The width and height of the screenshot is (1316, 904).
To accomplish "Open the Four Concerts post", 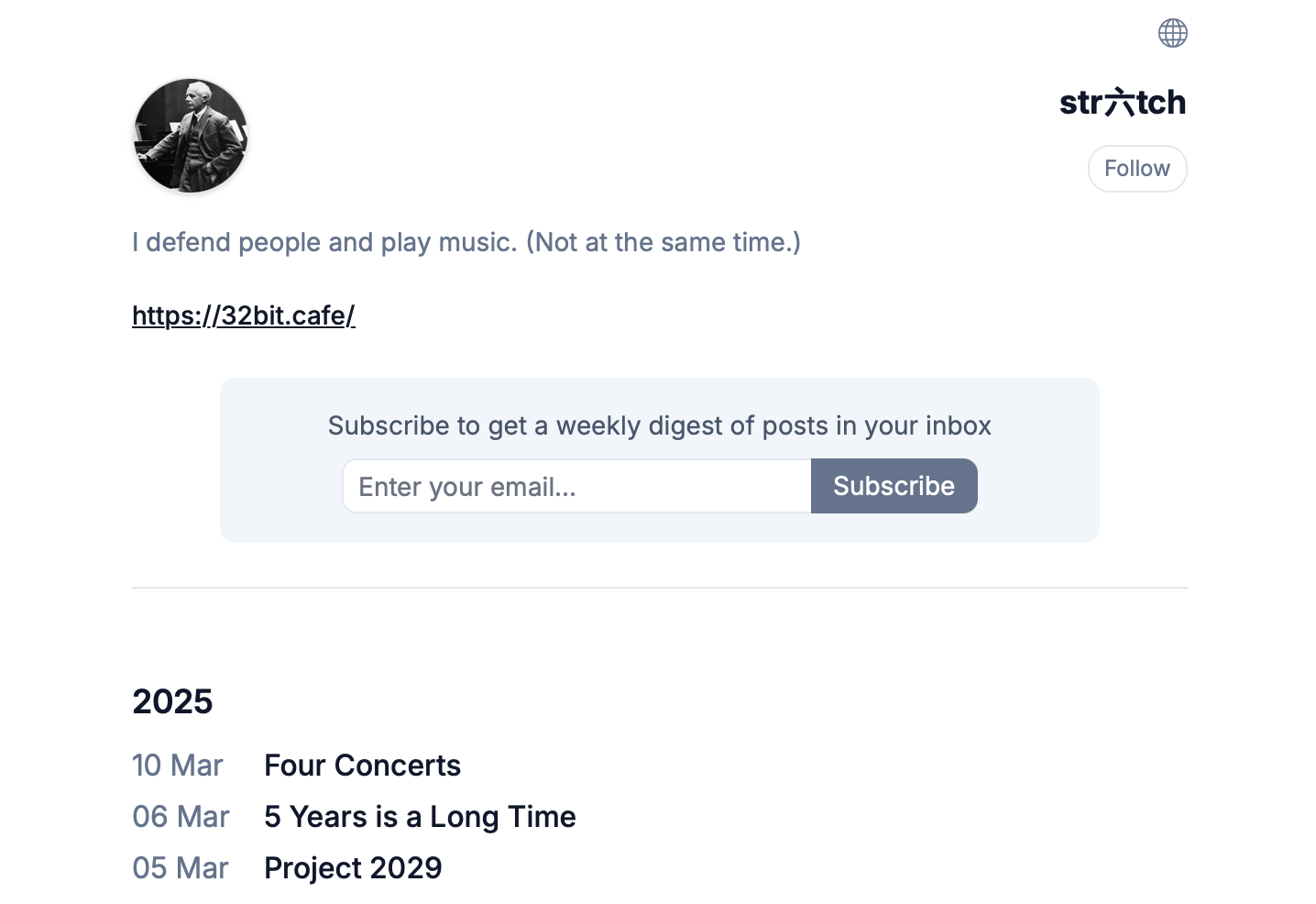I will [362, 766].
